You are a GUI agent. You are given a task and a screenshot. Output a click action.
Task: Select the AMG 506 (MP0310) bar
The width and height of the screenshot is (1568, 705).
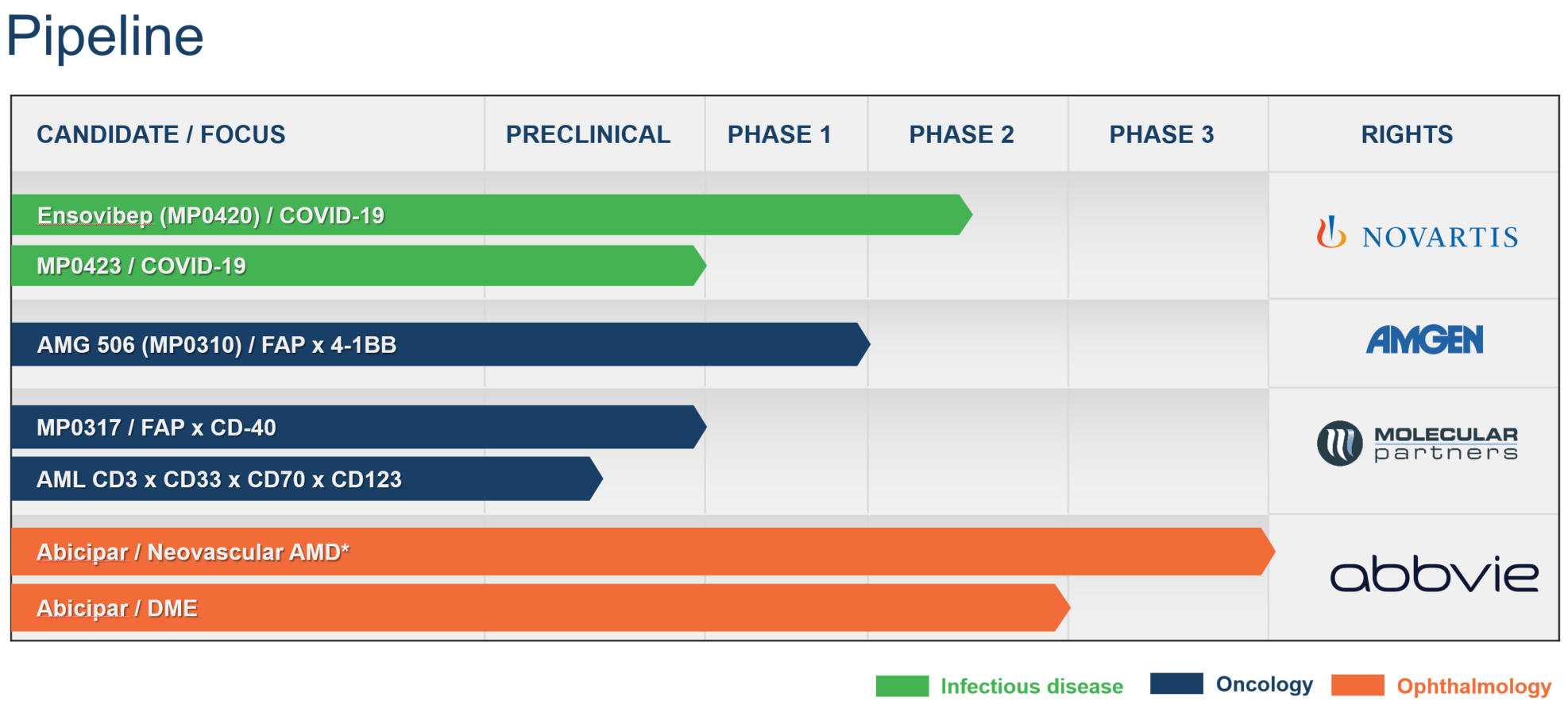click(437, 345)
